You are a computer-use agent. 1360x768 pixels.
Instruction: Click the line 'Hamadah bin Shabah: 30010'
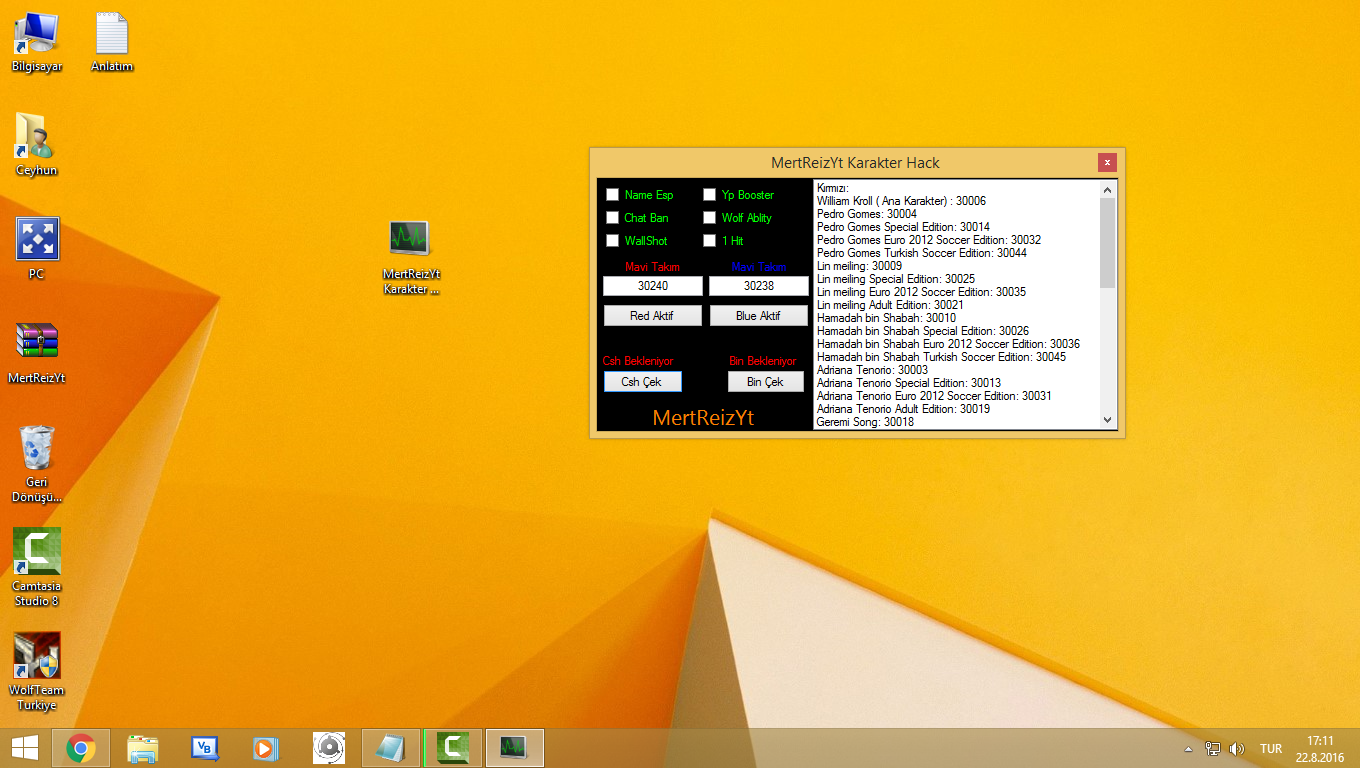coord(887,318)
